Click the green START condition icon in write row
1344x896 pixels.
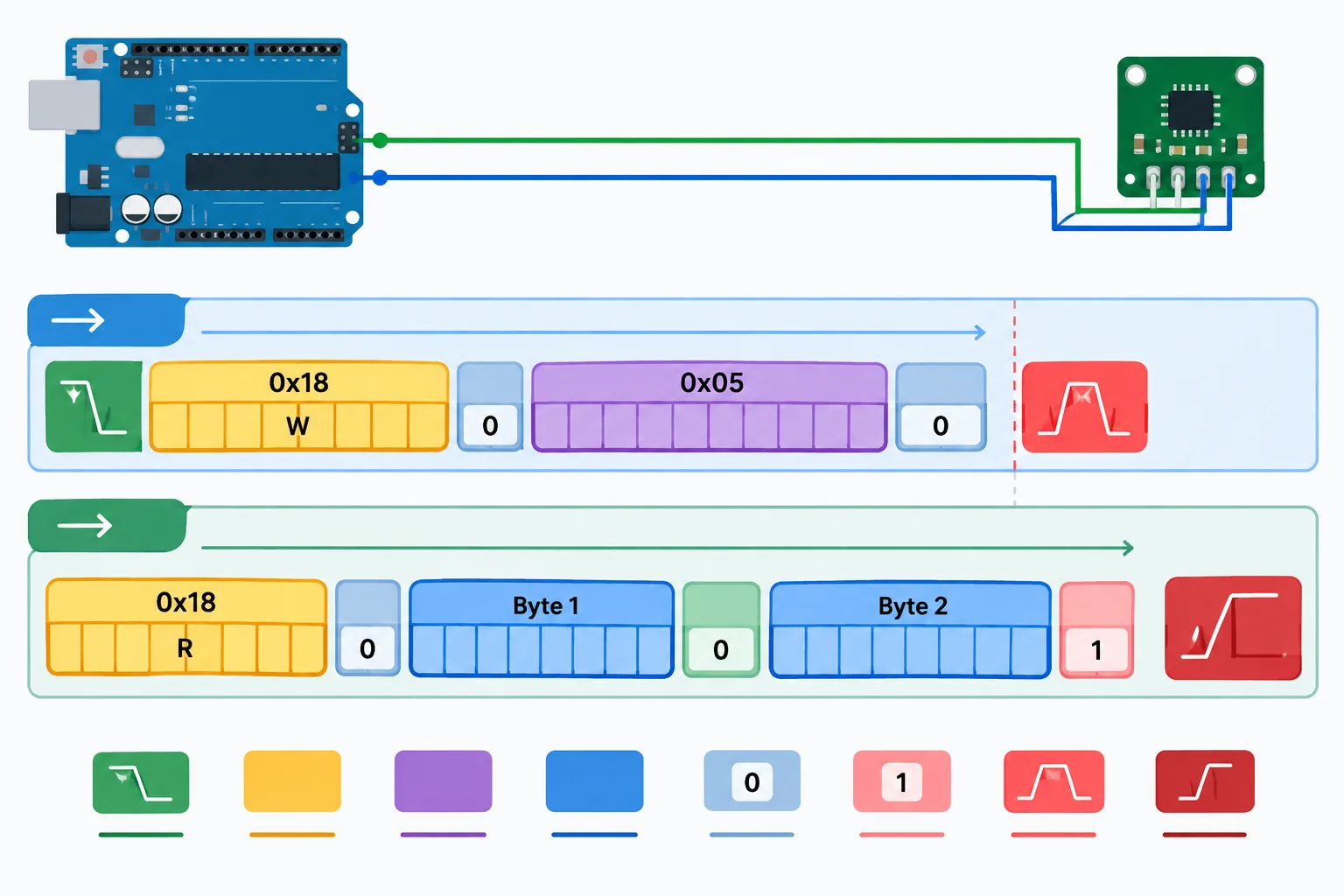coord(94,406)
